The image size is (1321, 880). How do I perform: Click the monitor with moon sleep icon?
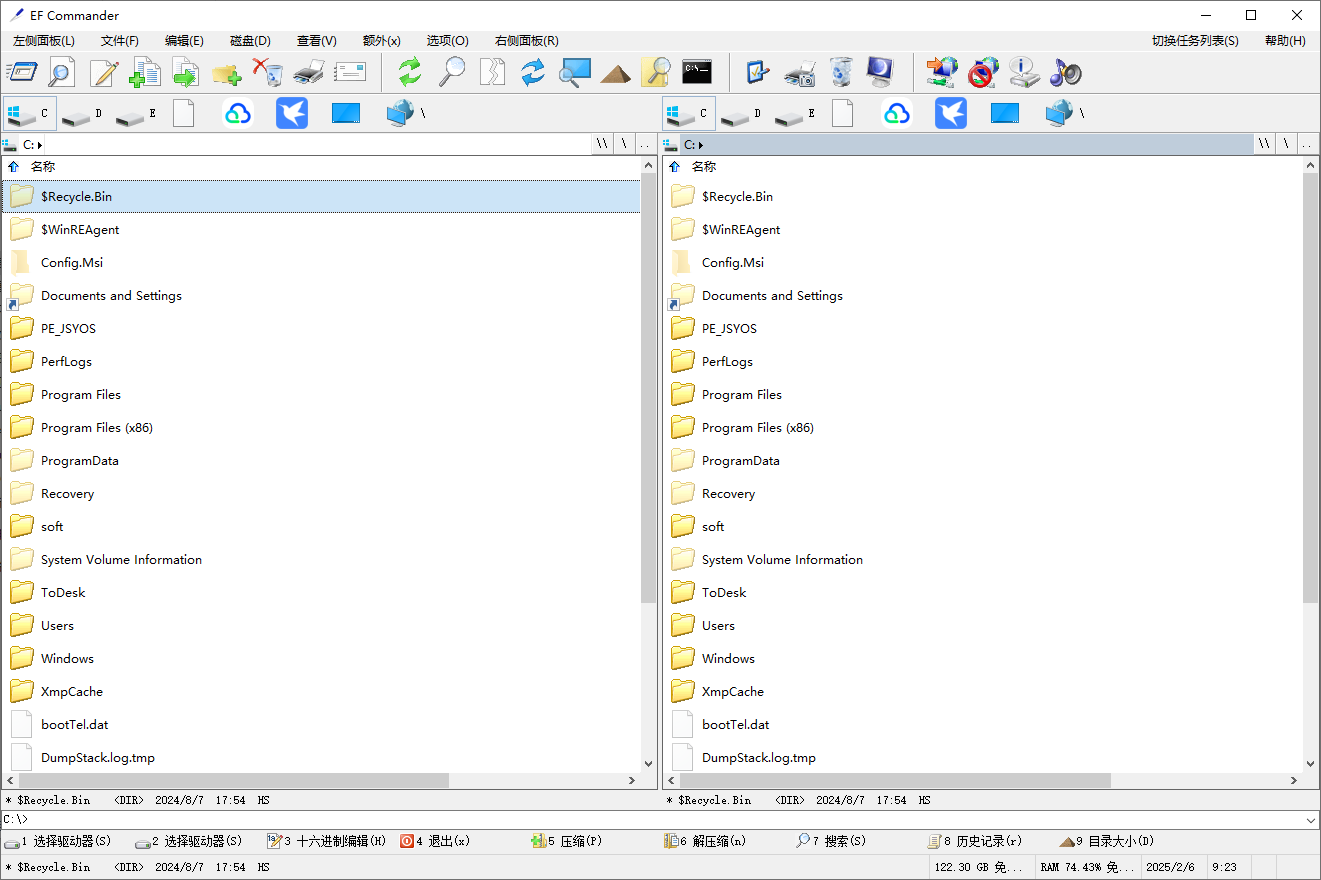[x=880, y=72]
